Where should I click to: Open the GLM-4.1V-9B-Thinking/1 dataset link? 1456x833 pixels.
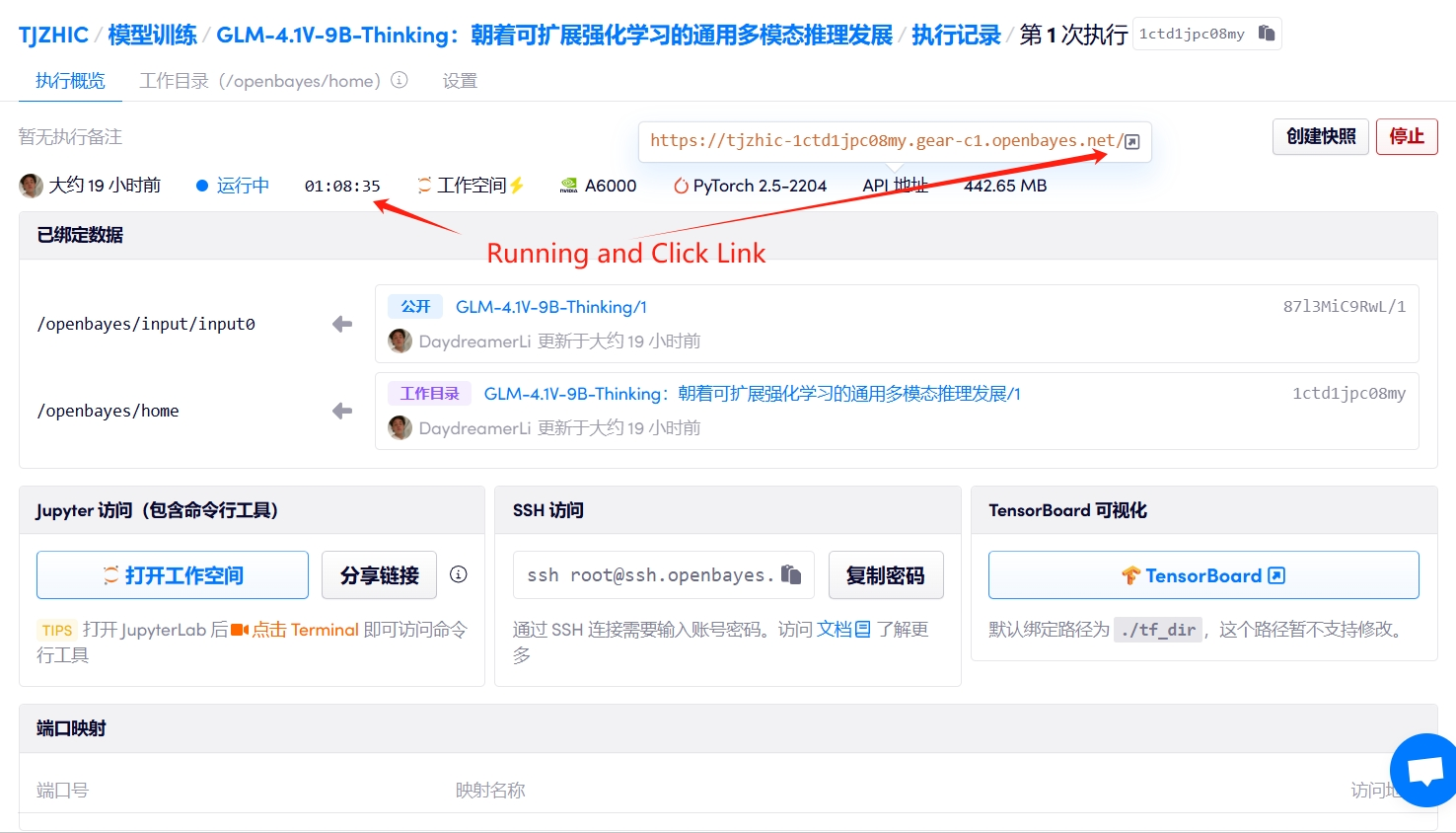pyautogui.click(x=550, y=307)
